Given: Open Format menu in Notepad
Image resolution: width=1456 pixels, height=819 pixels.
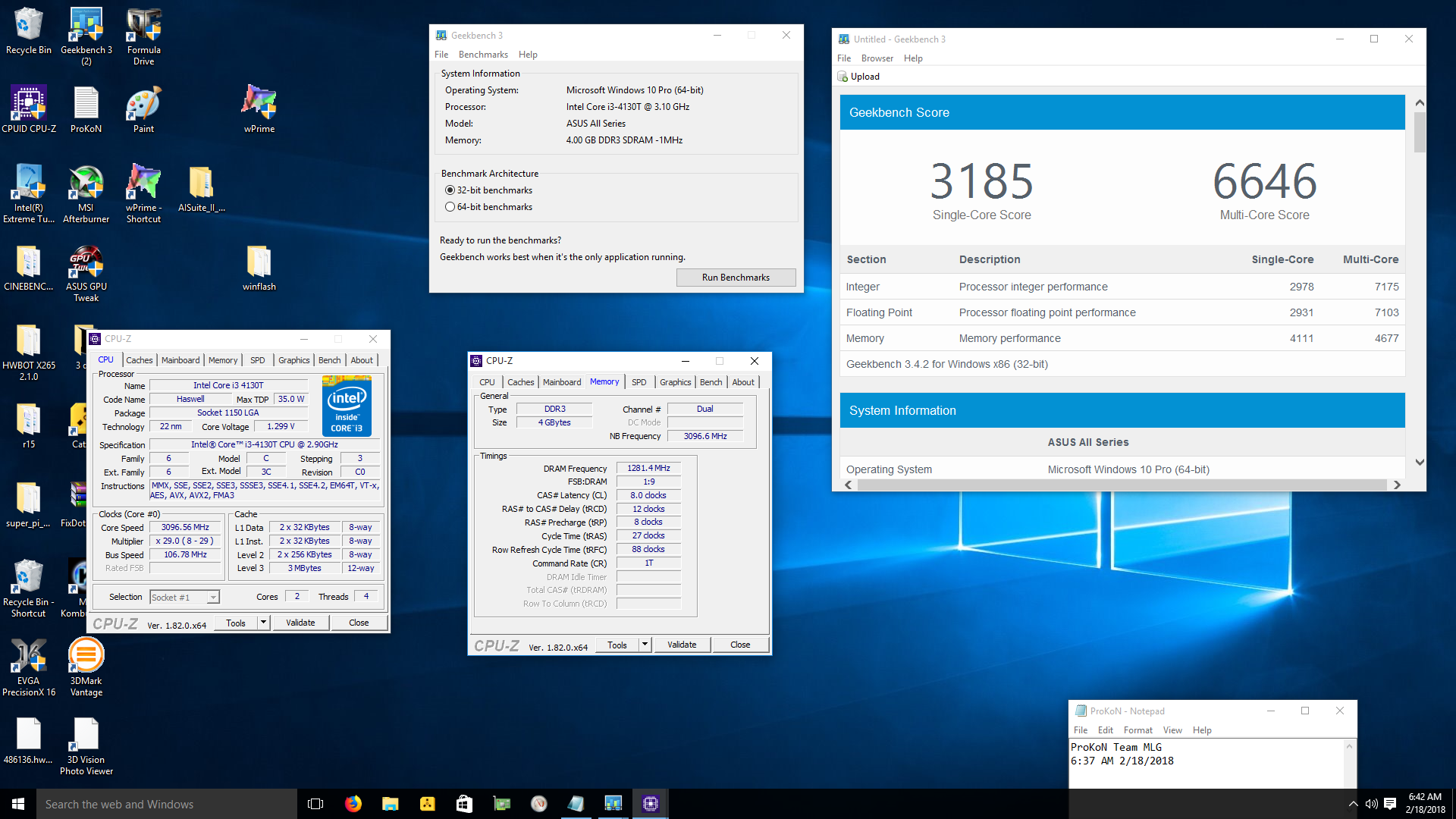Looking at the screenshot, I should point(1137,730).
